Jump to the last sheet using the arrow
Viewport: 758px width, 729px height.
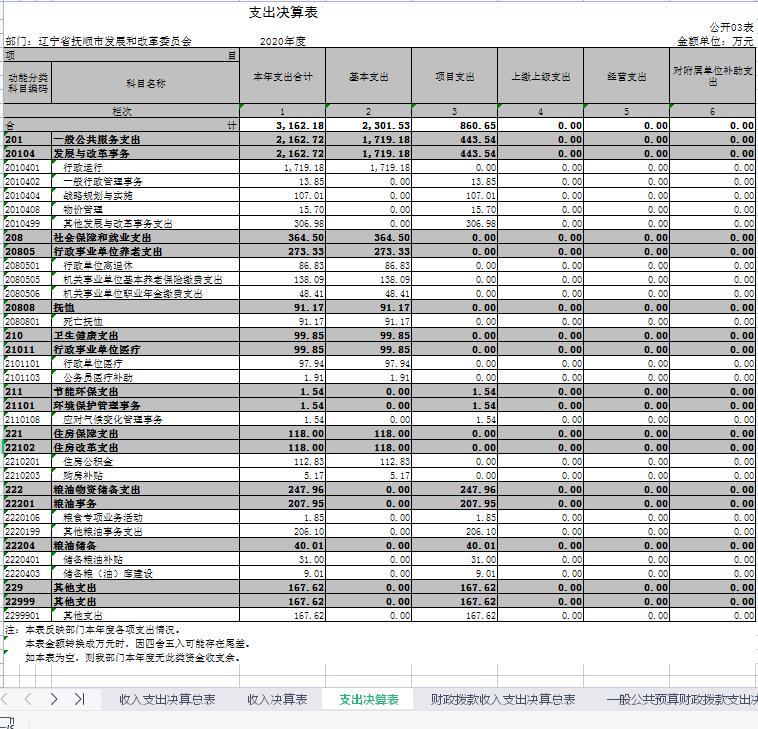point(79,699)
